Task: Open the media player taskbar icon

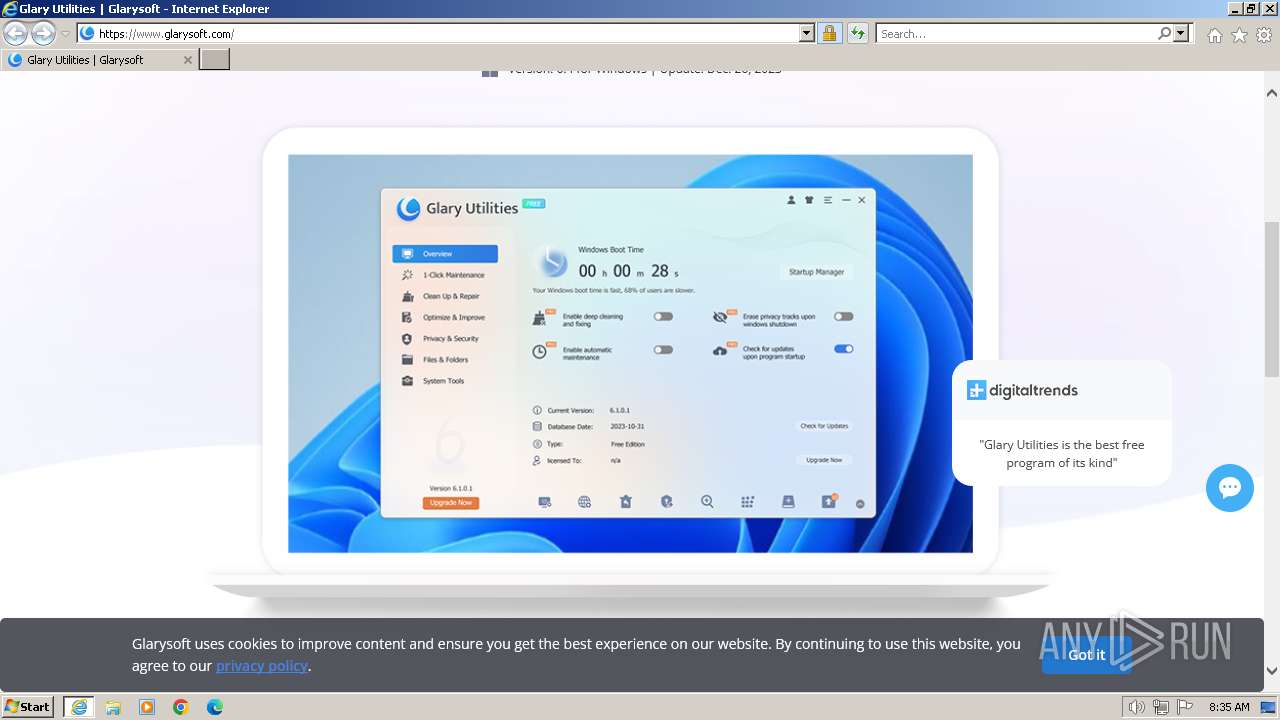Action: 147,707
